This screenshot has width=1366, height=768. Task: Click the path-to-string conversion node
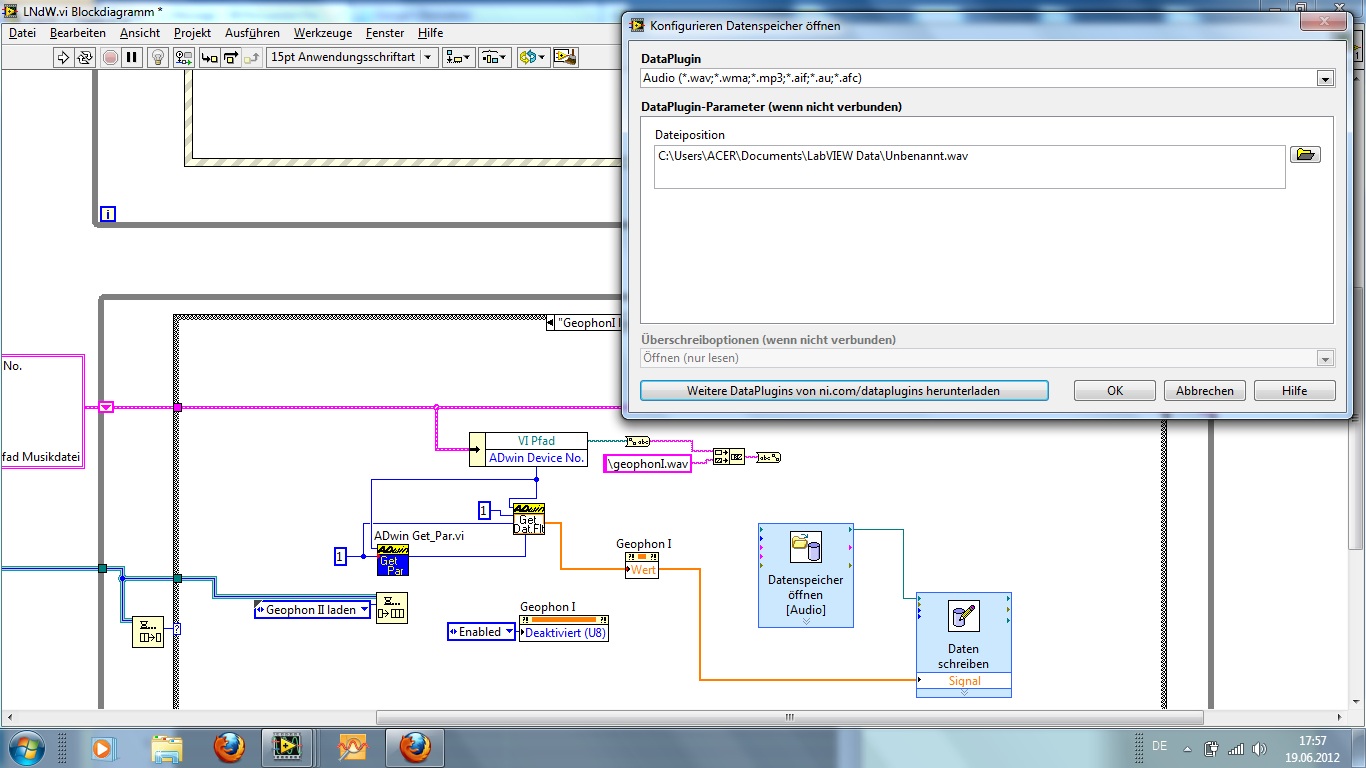pos(637,441)
